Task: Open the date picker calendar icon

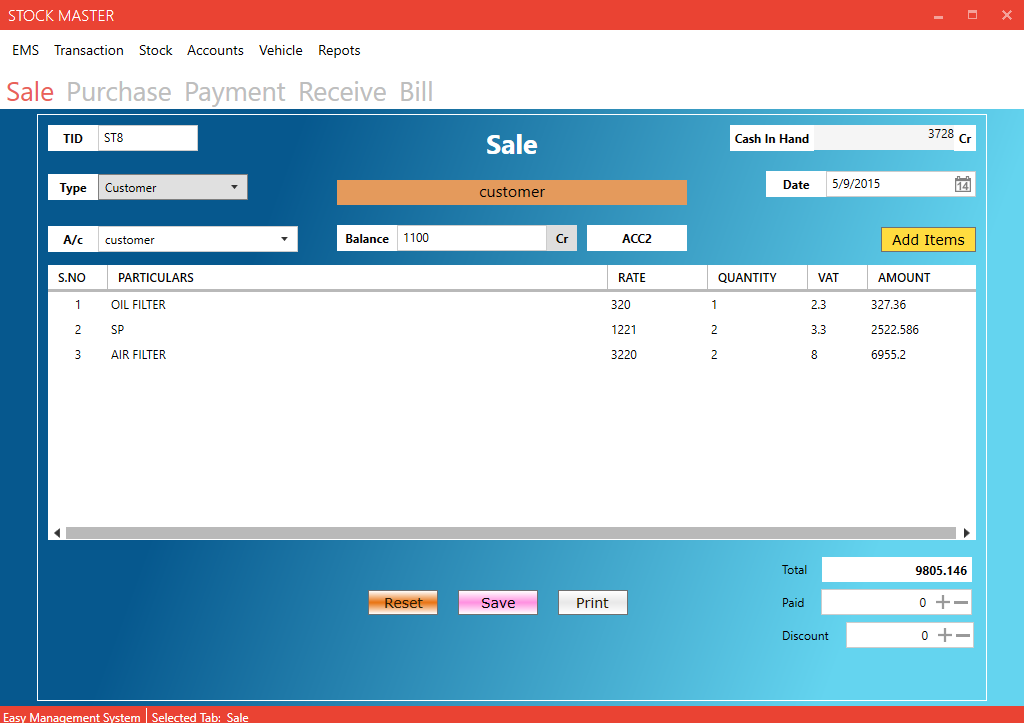Action: coord(962,184)
